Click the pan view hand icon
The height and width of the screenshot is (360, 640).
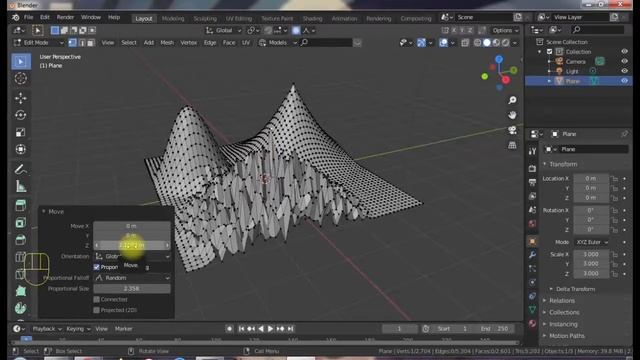[x=512, y=115]
